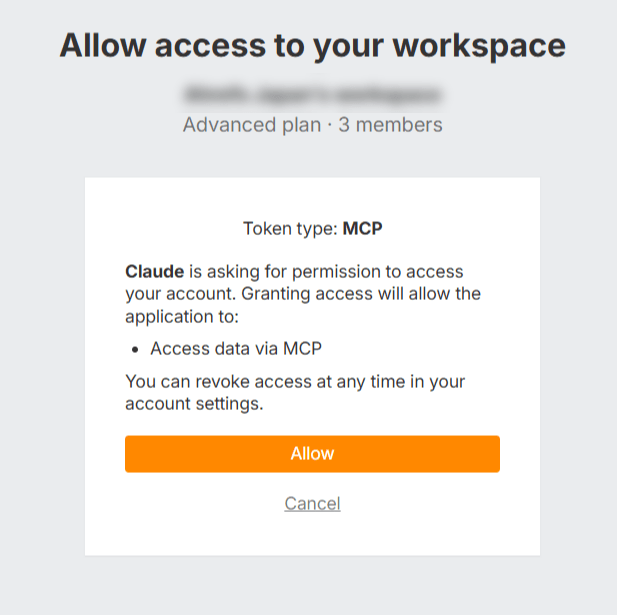Viewport: 617px width, 615px height.
Task: Click the orange Allow button
Action: (x=312, y=454)
